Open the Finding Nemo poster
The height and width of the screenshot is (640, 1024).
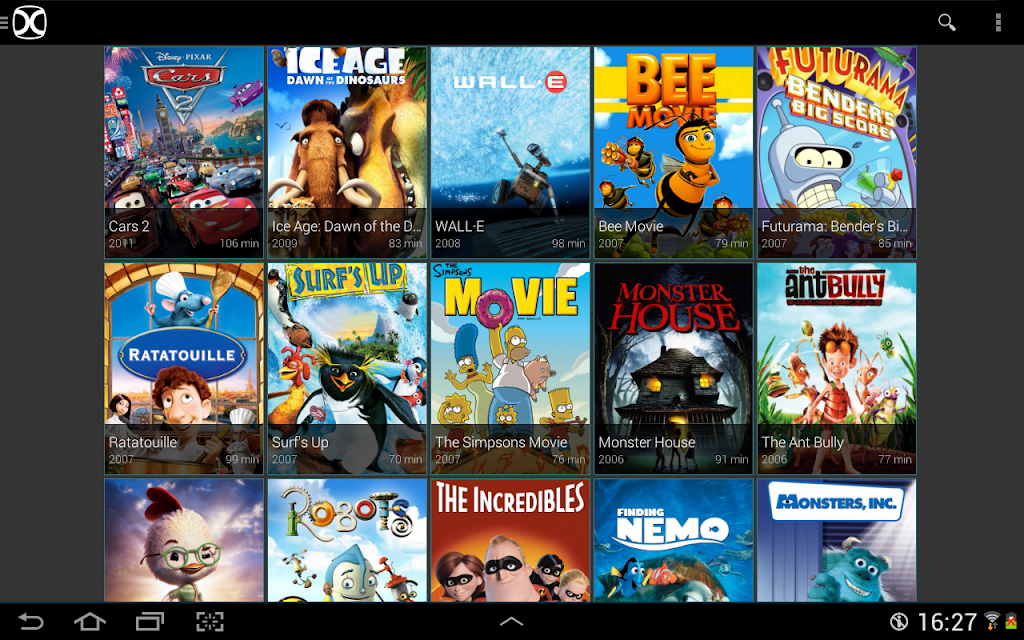tap(673, 540)
